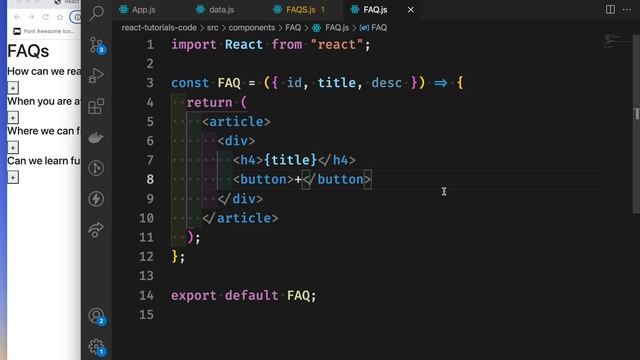Click react-tutorials-code in breadcrumb
The height and width of the screenshot is (360, 640).
pyautogui.click(x=159, y=28)
